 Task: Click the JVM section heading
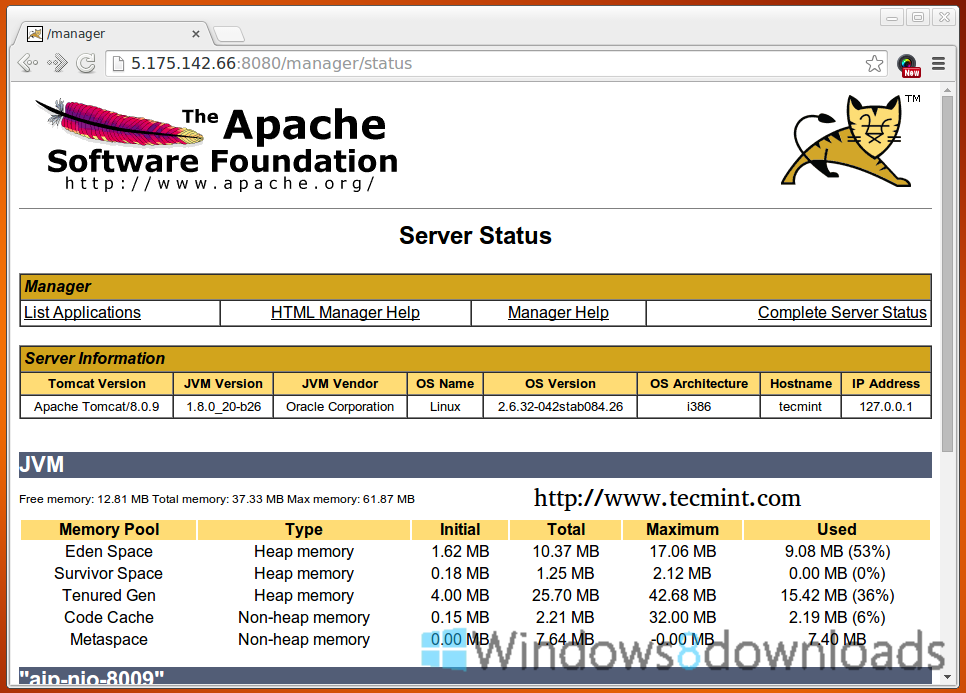(x=475, y=464)
